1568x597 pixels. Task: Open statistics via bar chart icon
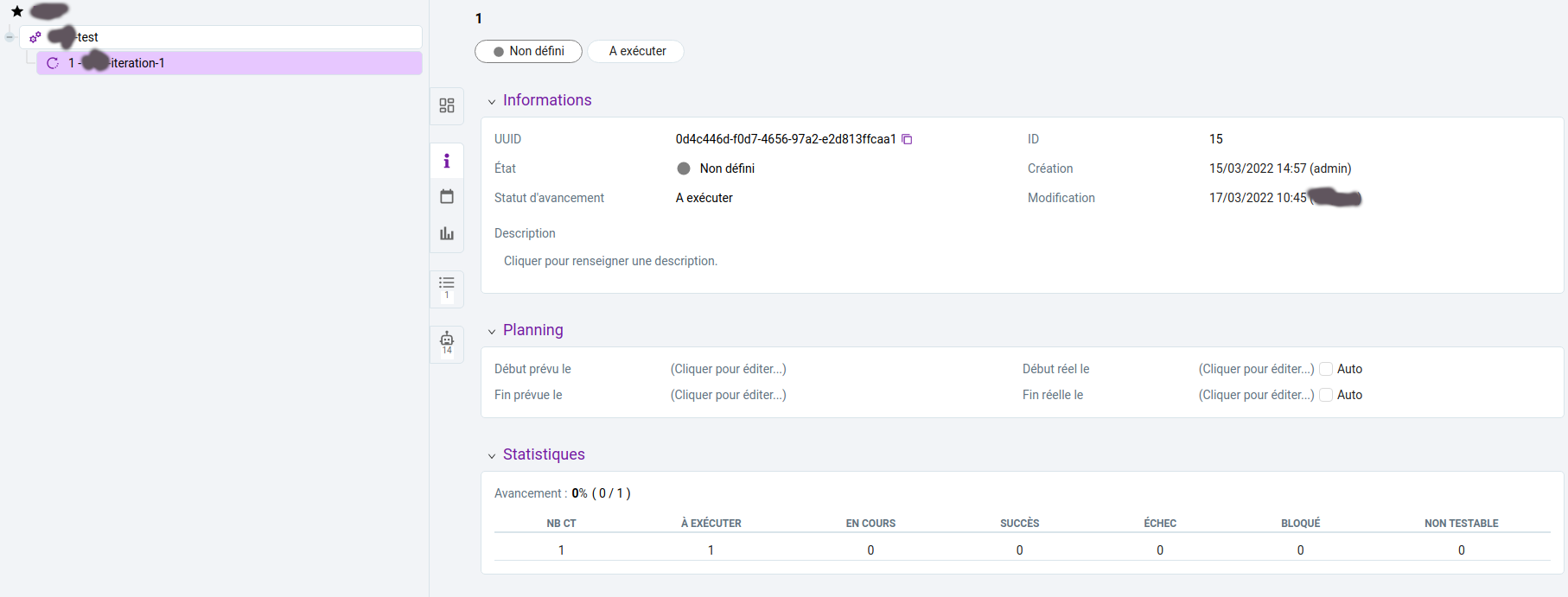pos(447,233)
